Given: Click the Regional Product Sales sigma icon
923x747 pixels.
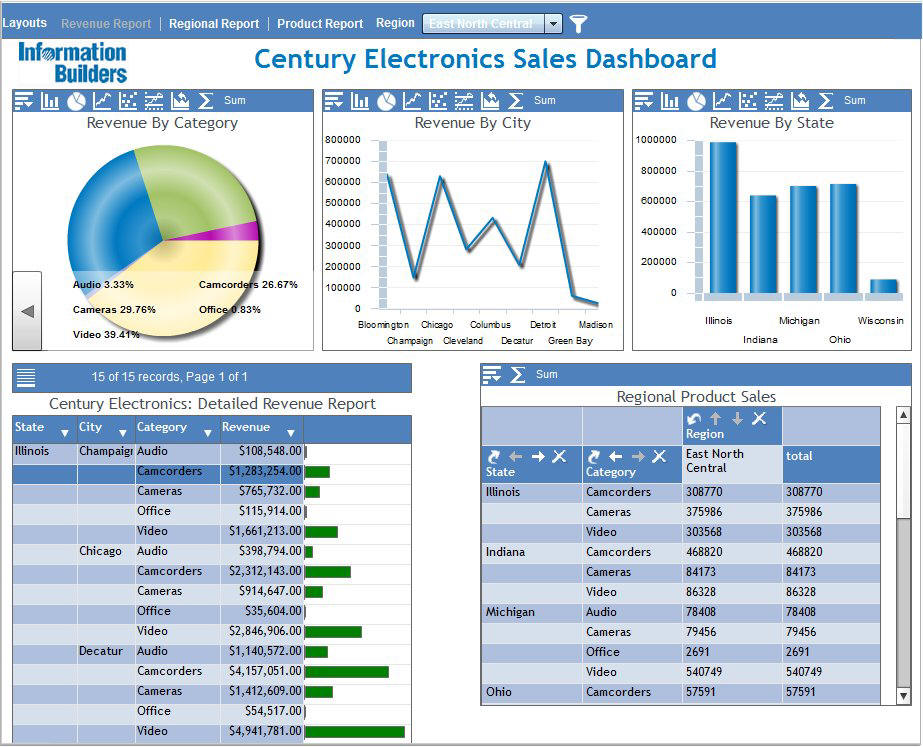Looking at the screenshot, I should 518,374.
